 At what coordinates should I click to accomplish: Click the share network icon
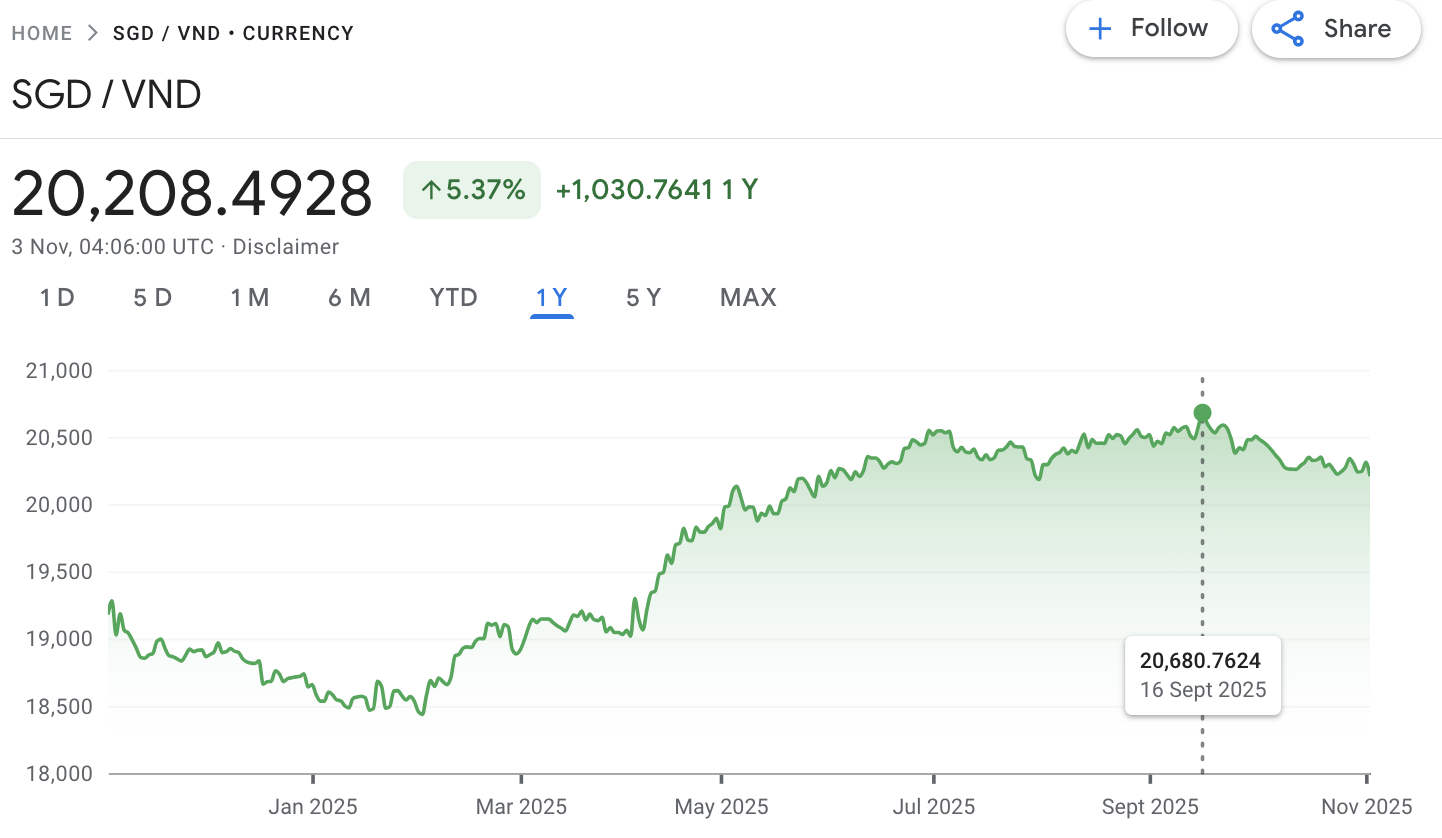(x=1288, y=29)
